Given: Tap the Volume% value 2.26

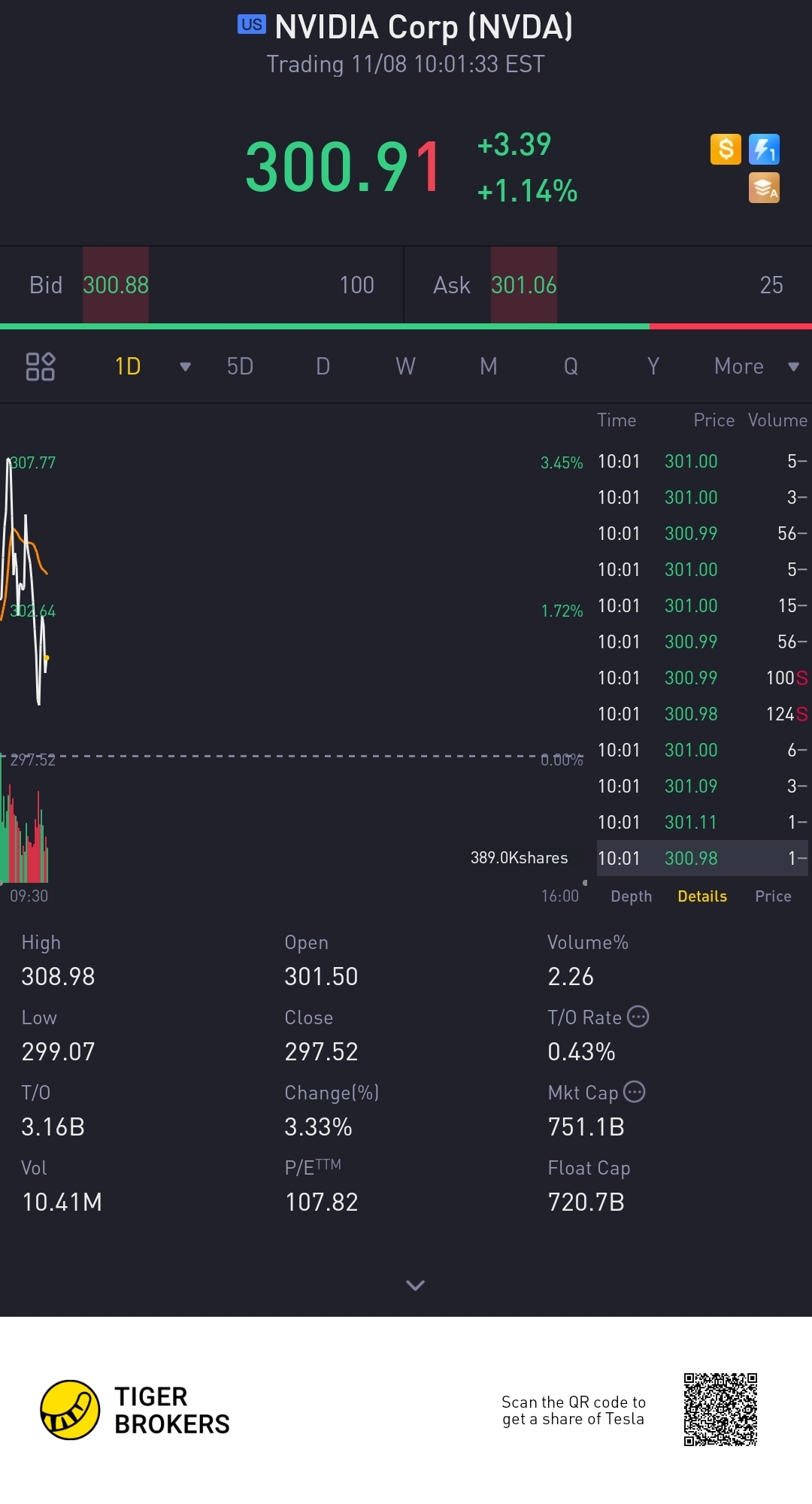Looking at the screenshot, I should (571, 976).
